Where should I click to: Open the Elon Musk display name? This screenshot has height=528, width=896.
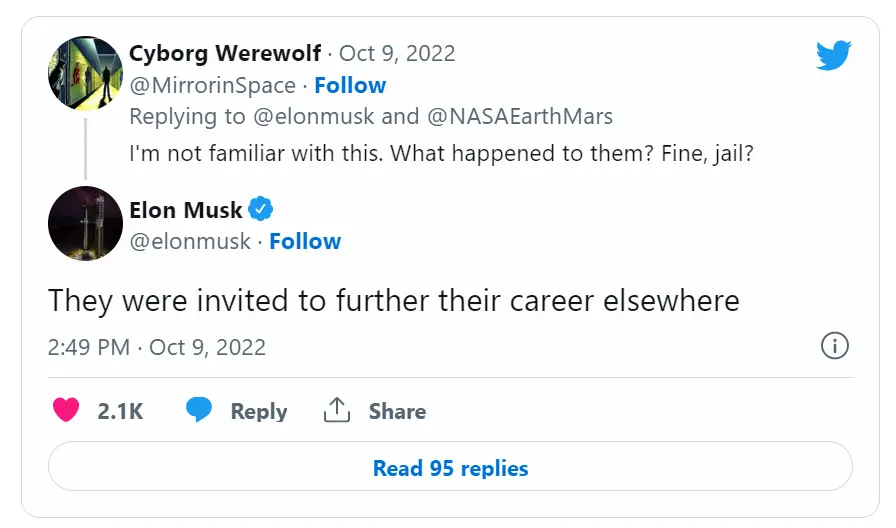(x=186, y=210)
